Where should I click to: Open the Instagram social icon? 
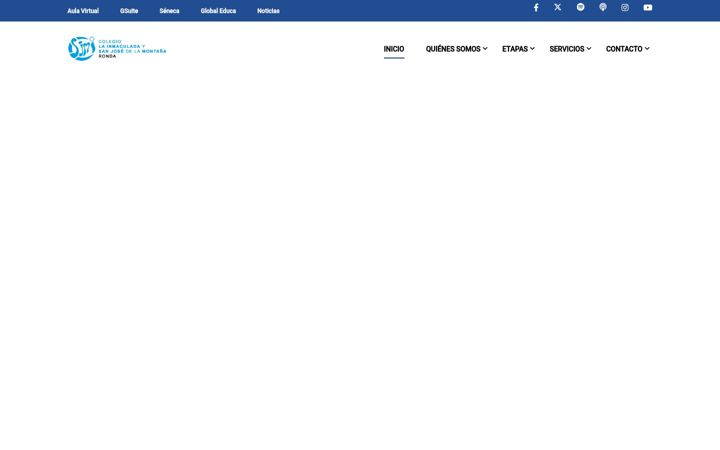[x=625, y=7]
